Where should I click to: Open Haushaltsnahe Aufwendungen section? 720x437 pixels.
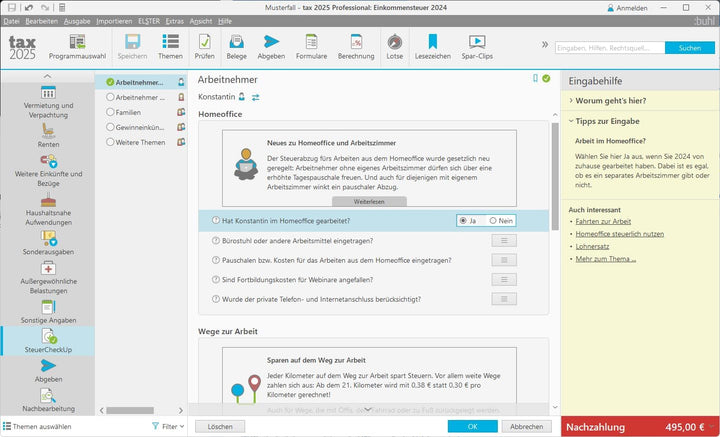pyautogui.click(x=48, y=210)
